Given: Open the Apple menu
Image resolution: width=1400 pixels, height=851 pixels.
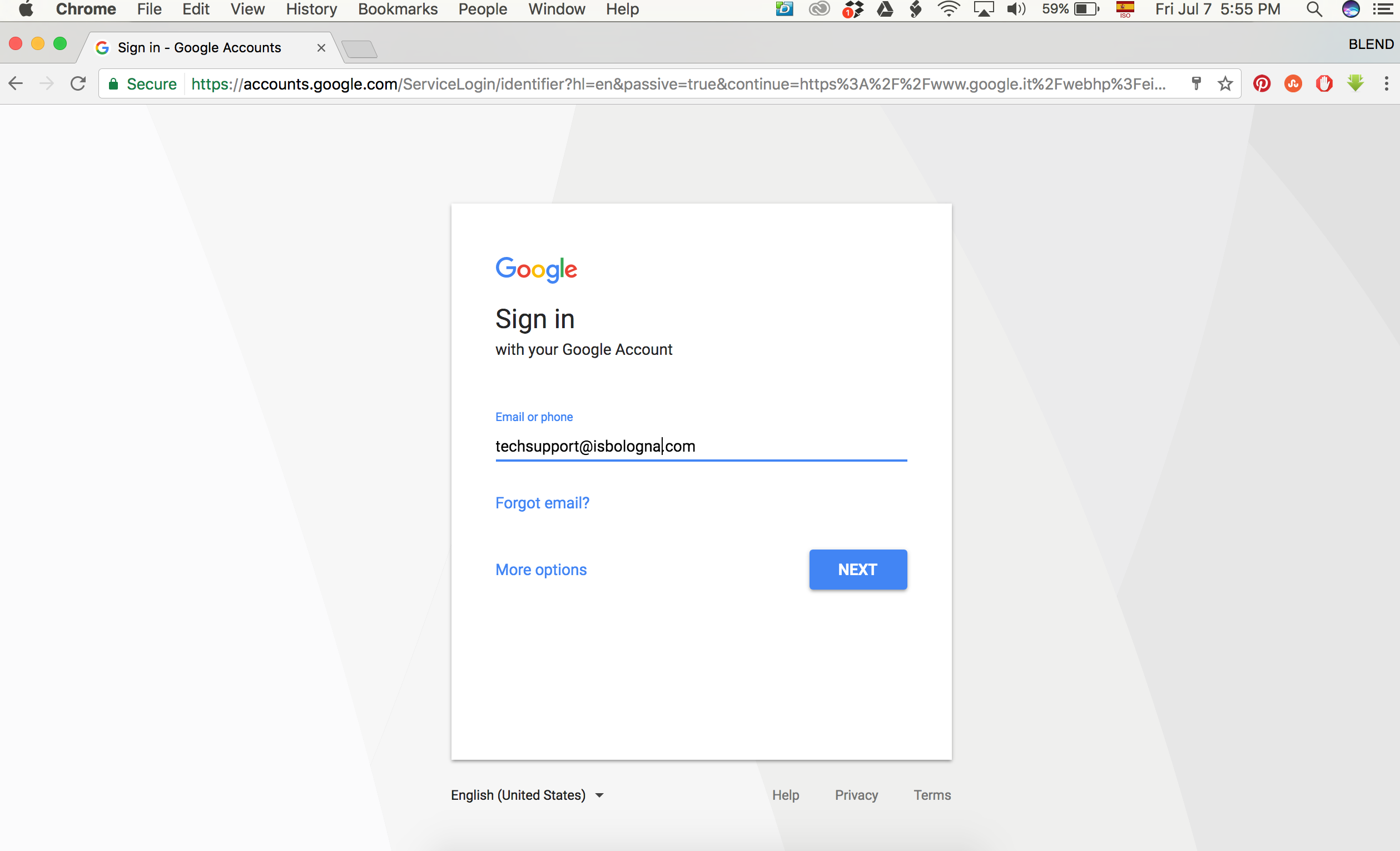Looking at the screenshot, I should 26,9.
